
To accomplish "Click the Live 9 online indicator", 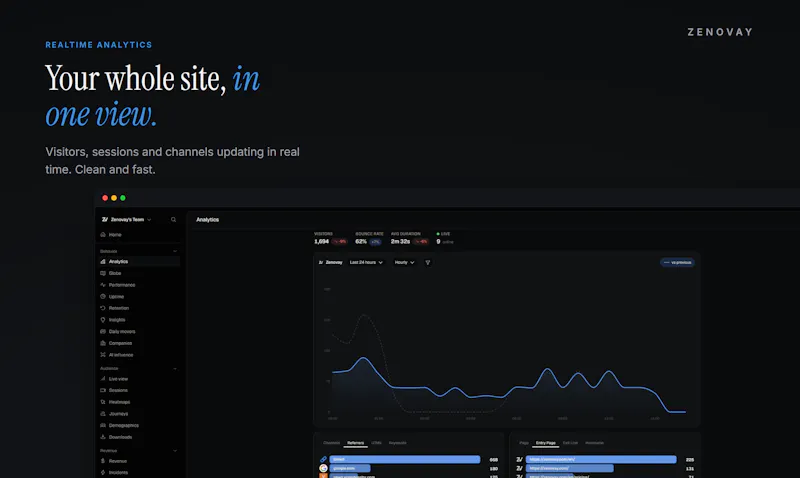I will coord(445,238).
